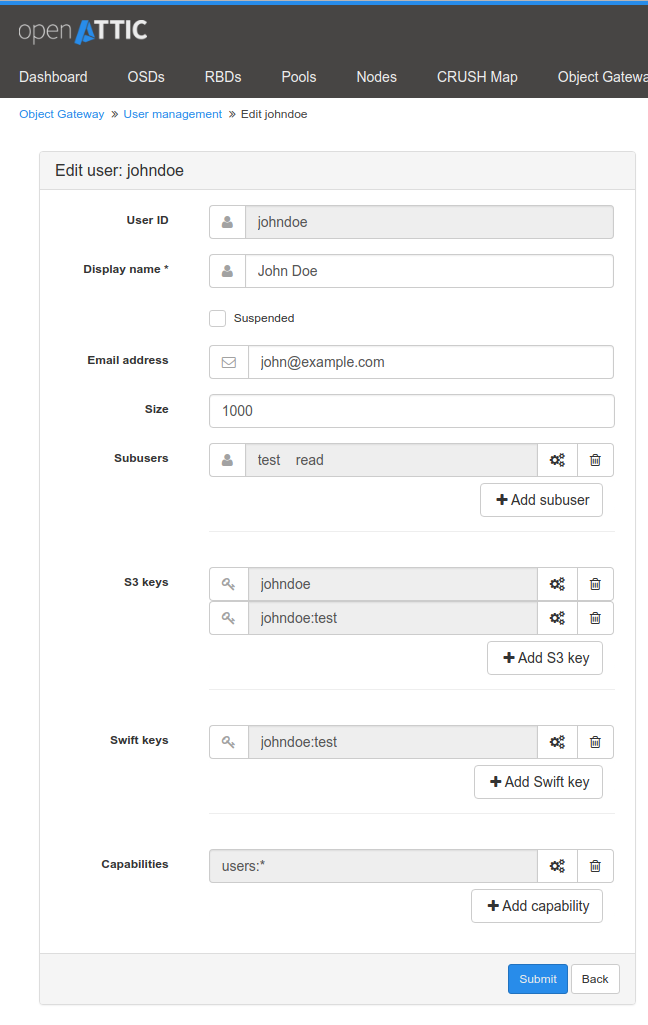Viewport: 648px width, 1025px height.
Task: Click Add subuser button
Action: [541, 500]
